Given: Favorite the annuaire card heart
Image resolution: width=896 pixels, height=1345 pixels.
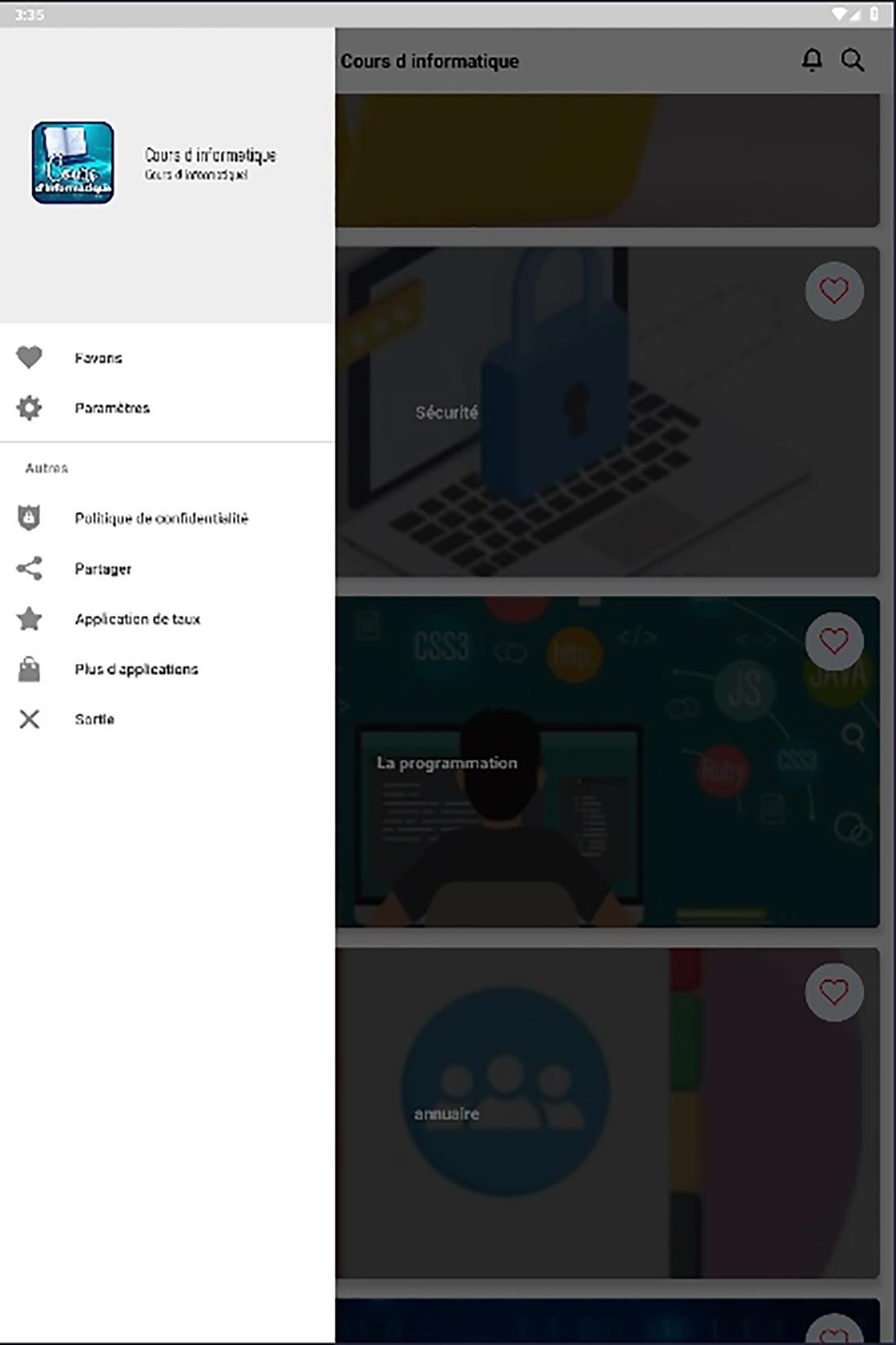Looking at the screenshot, I should [834, 992].
